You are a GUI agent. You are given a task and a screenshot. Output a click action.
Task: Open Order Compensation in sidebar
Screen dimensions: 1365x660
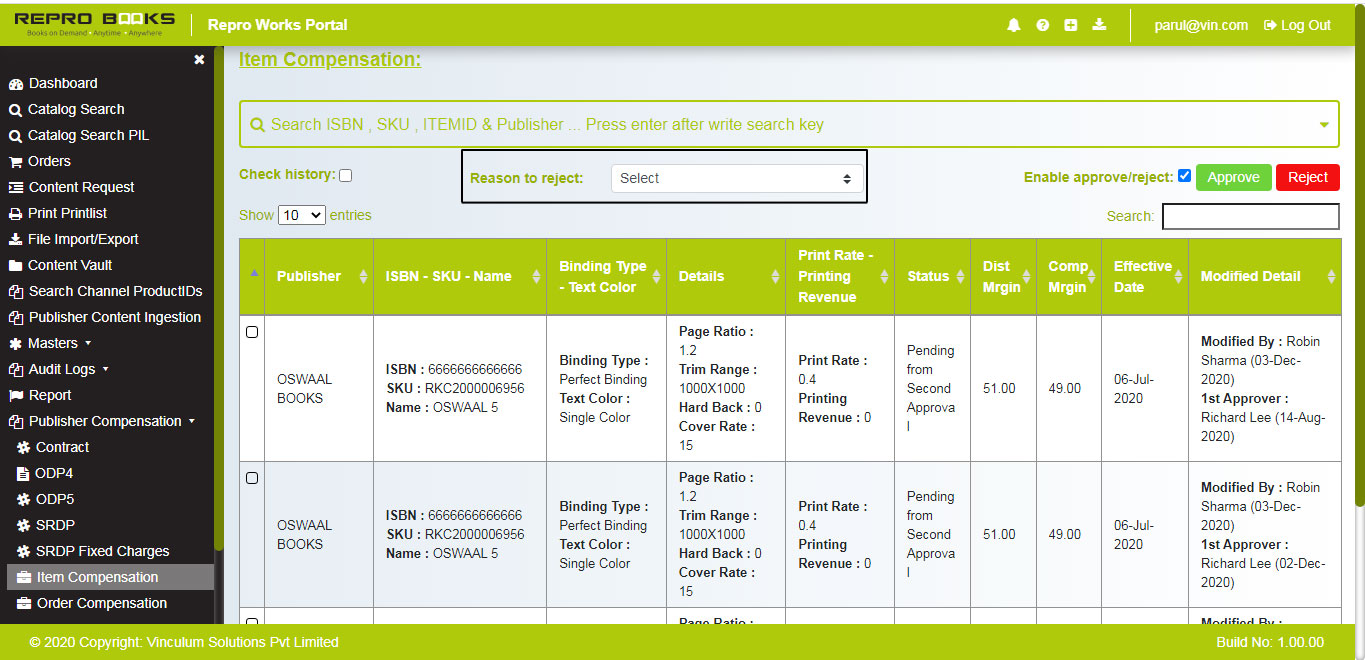[x=101, y=603]
